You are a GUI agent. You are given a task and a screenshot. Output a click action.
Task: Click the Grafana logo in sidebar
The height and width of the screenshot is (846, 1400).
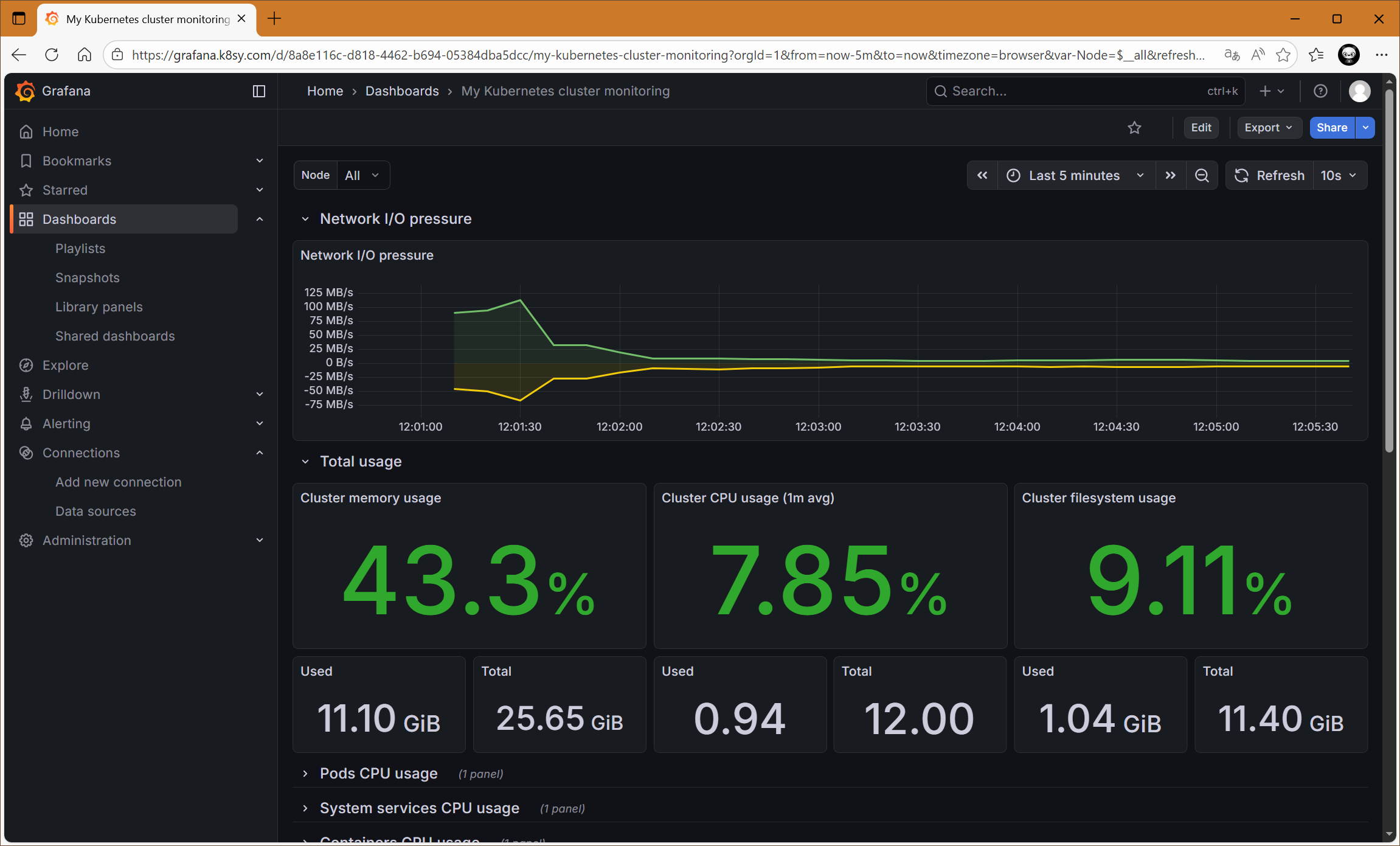25,91
